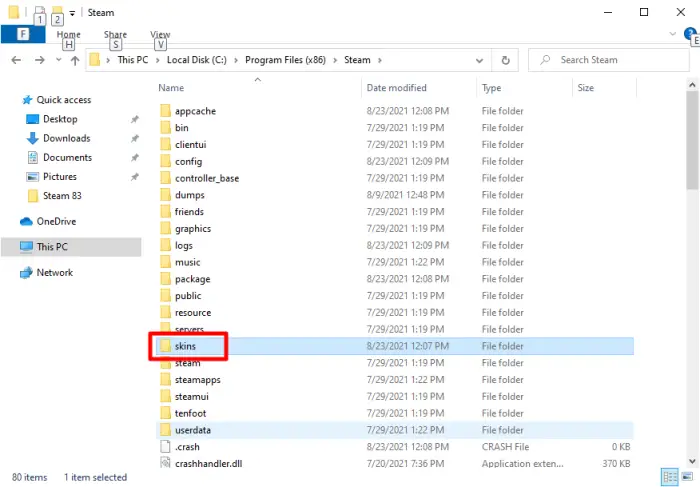Sort by Type column header
The height and width of the screenshot is (487, 700).
(492, 88)
